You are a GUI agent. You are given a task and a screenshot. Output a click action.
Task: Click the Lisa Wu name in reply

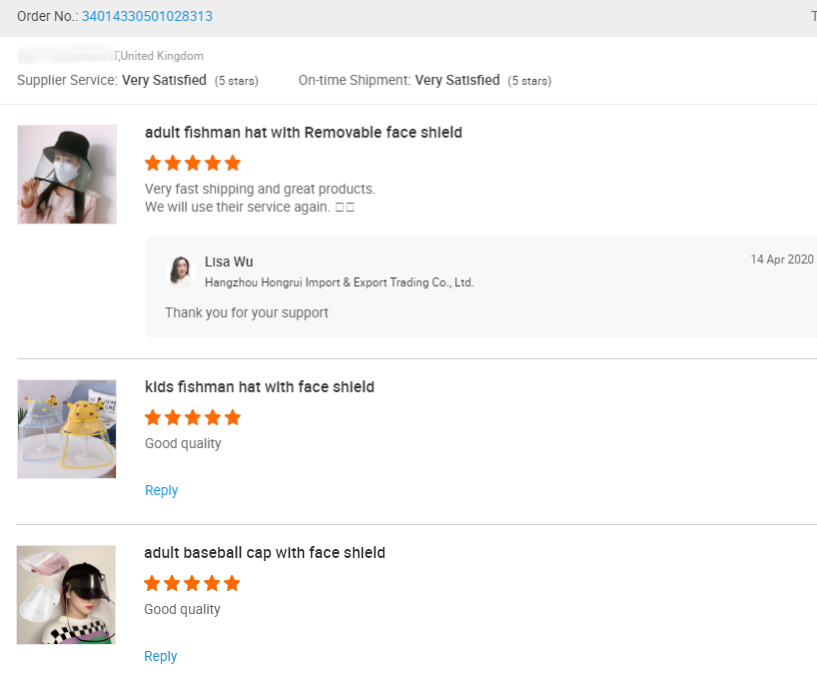pos(229,262)
